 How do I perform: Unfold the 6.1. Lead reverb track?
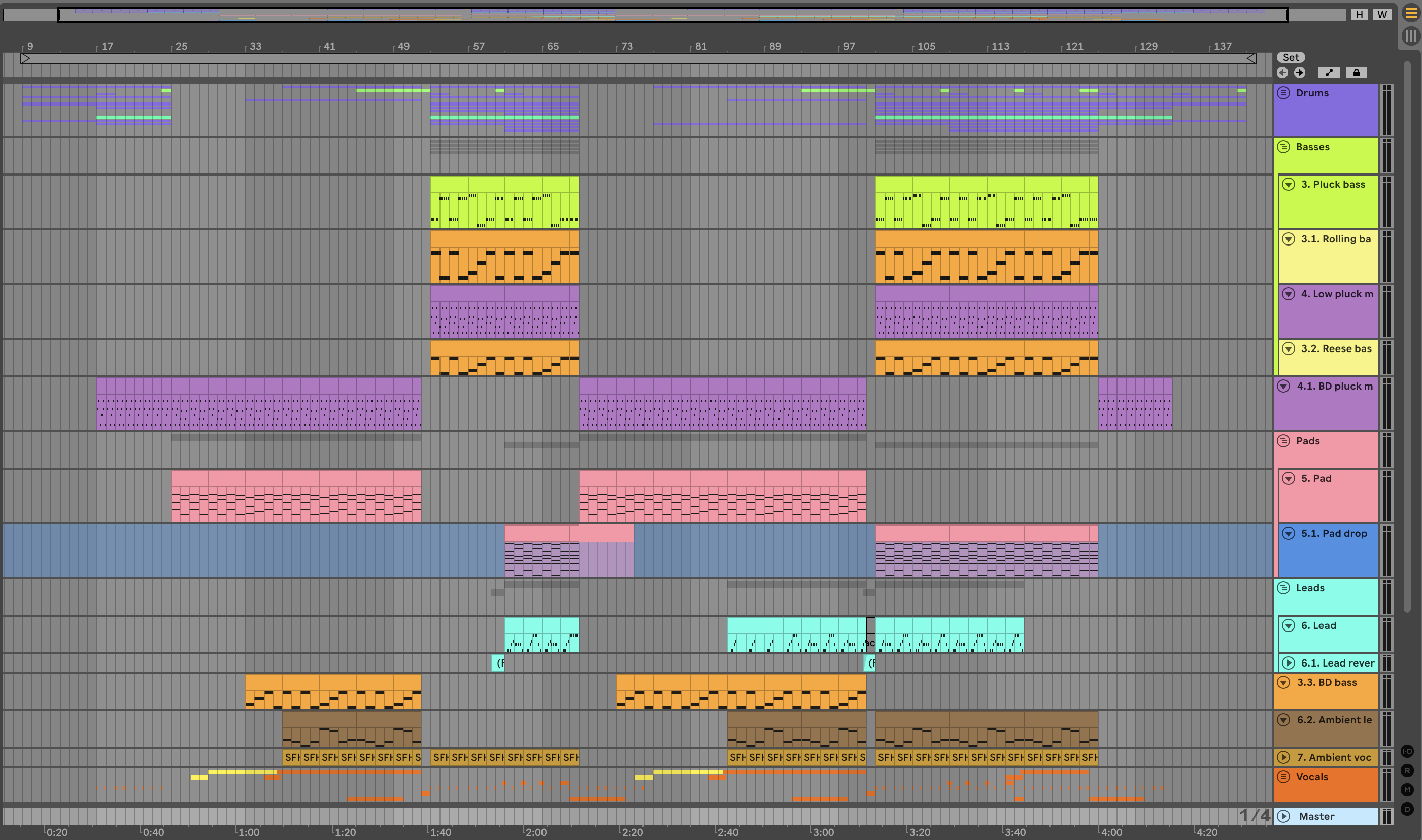[1289, 663]
